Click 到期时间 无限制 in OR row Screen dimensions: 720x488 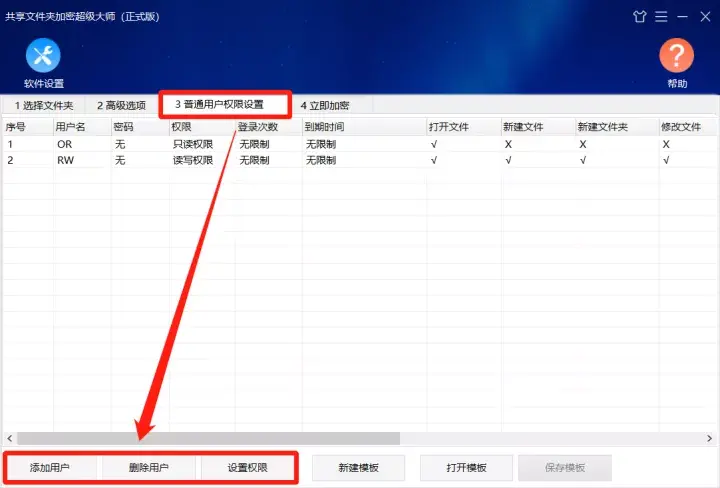pos(321,144)
